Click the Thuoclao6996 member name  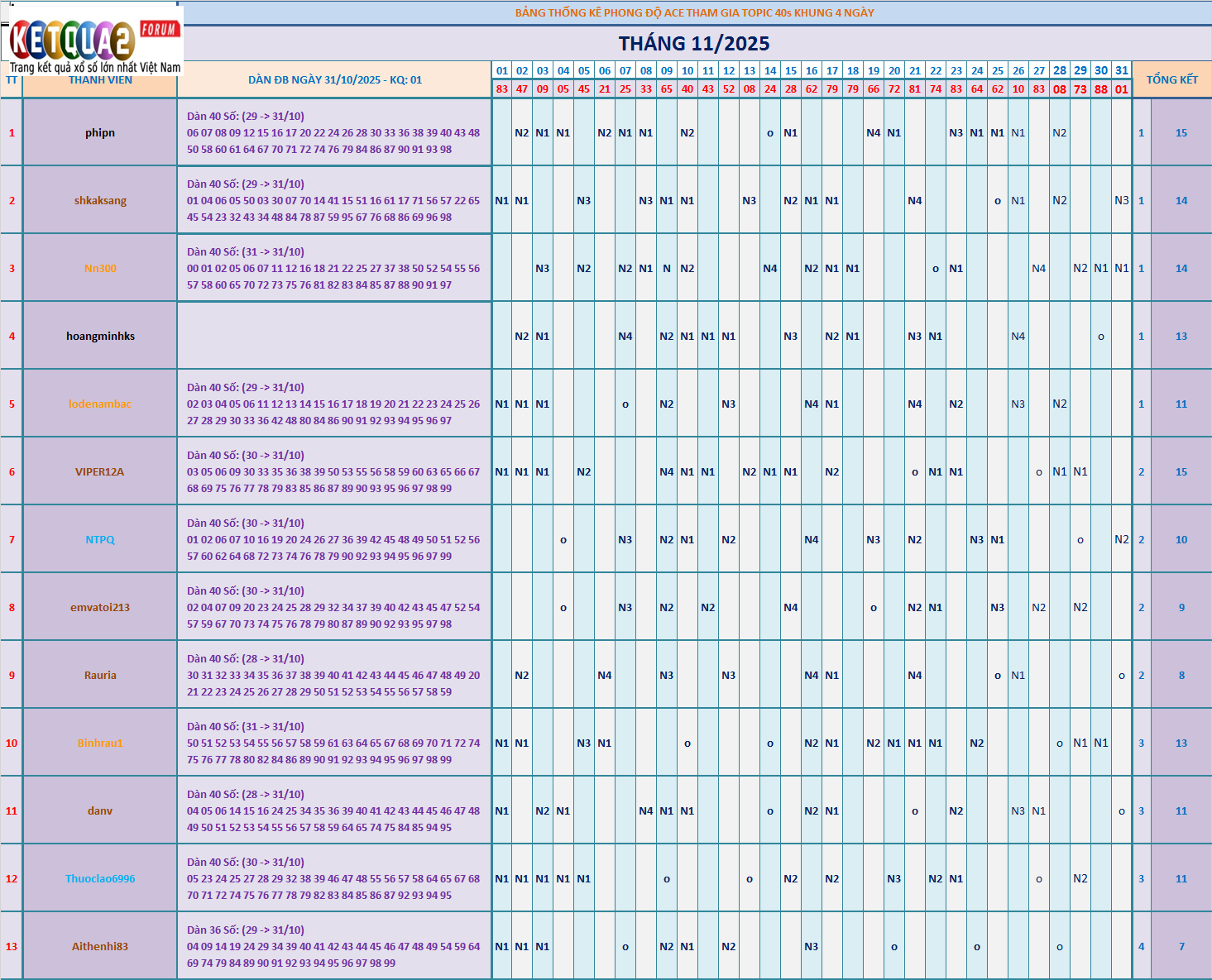click(x=100, y=879)
